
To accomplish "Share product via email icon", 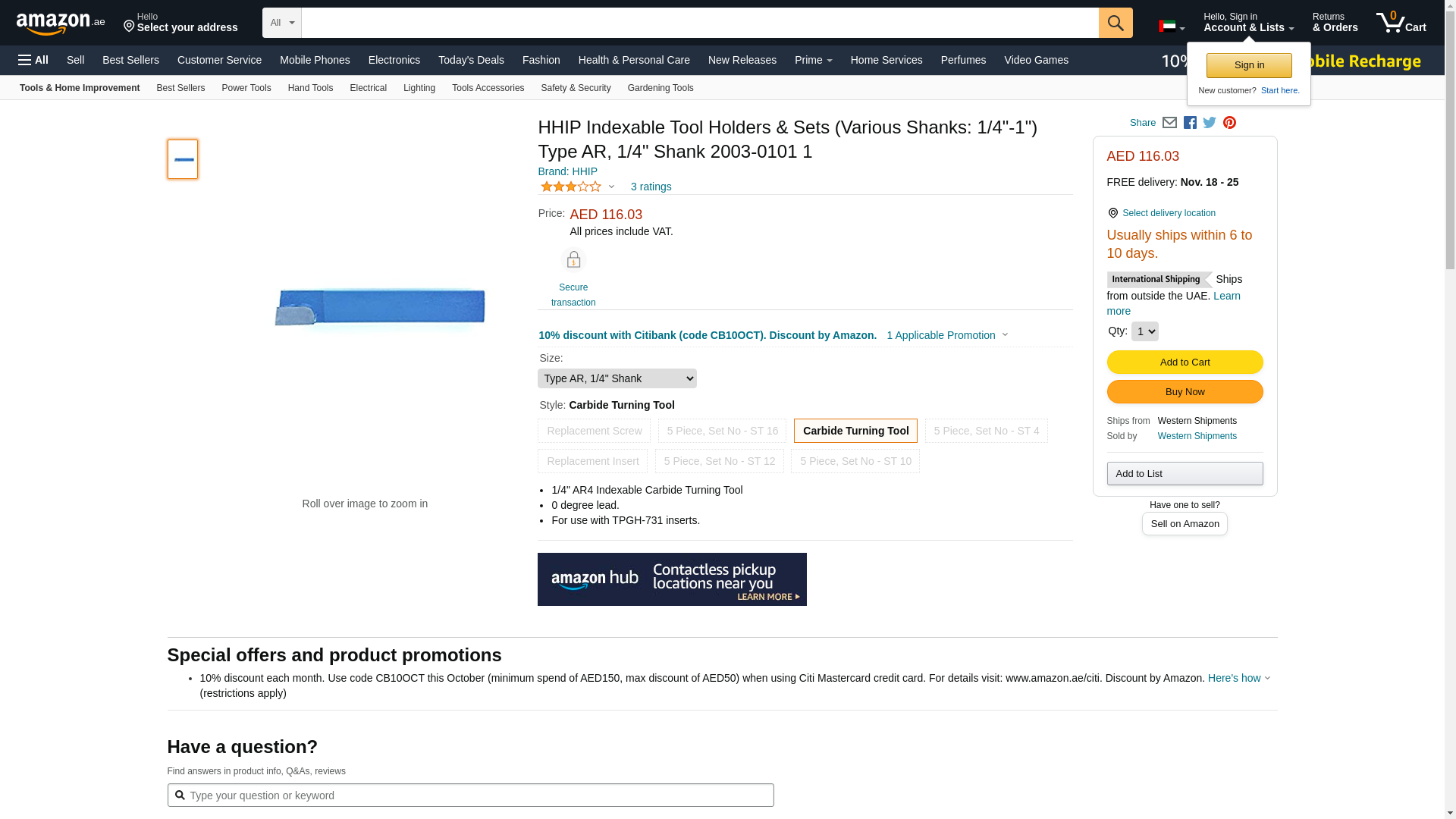I will click(1169, 123).
